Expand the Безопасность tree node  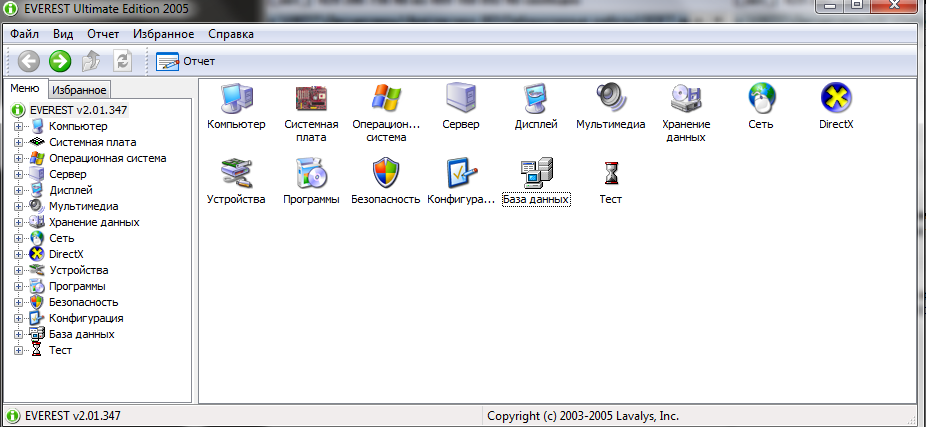(x=18, y=302)
